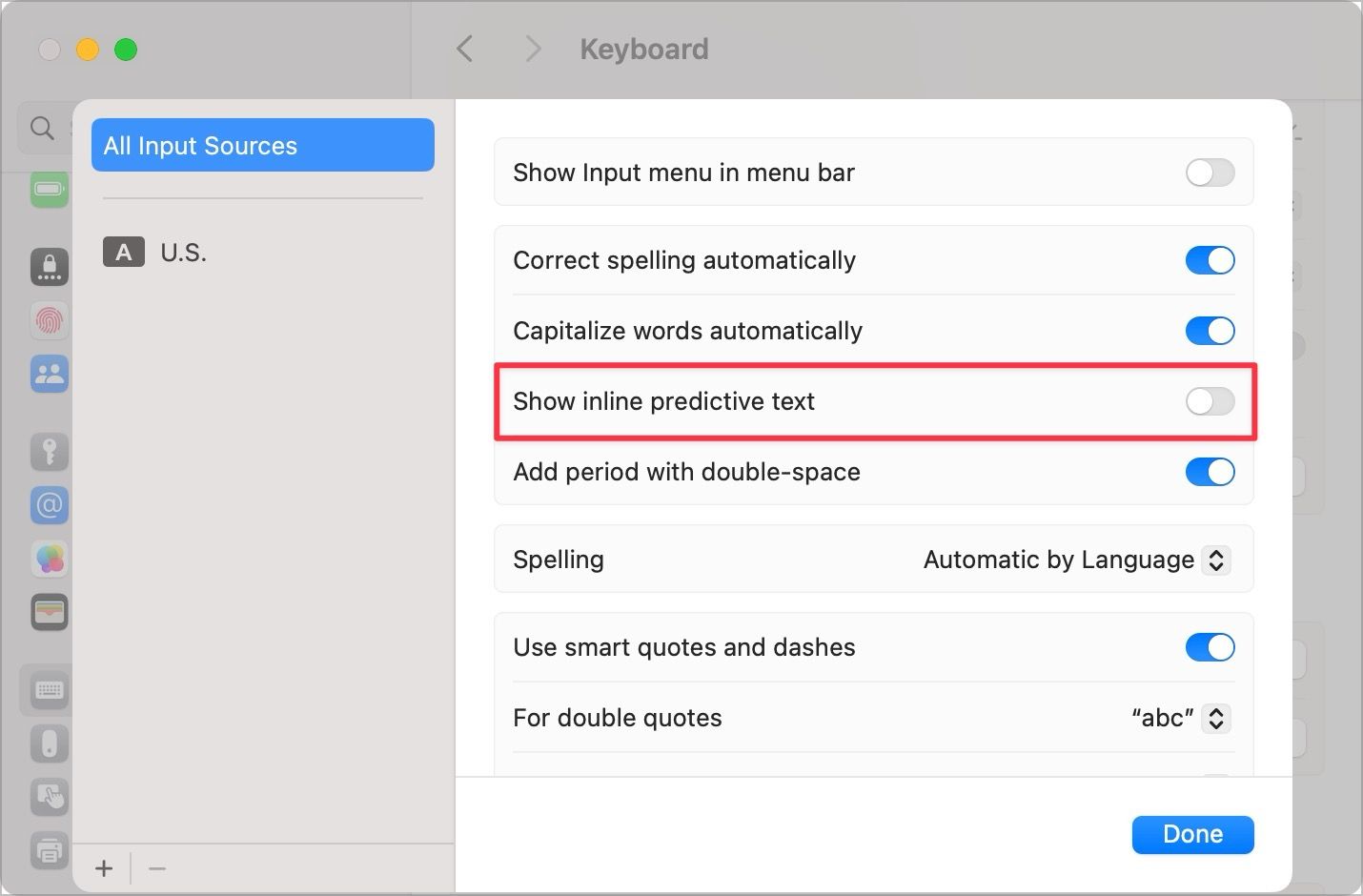Select Game Center in the sidebar
Image resolution: width=1363 pixels, height=896 pixels.
click(50, 559)
